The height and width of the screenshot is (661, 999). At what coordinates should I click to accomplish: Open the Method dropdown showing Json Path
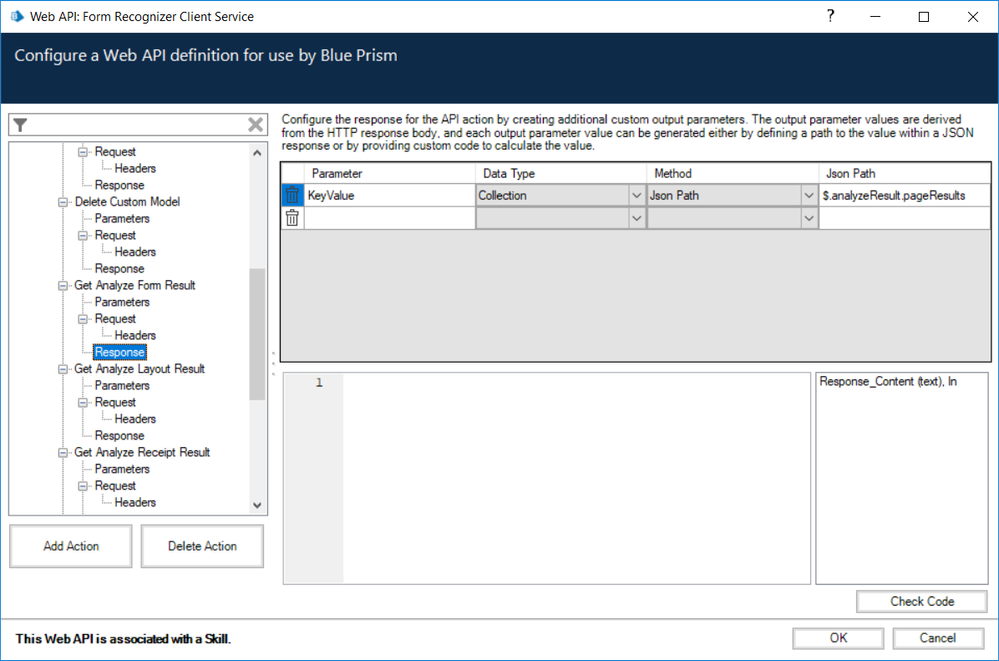[x=809, y=196]
